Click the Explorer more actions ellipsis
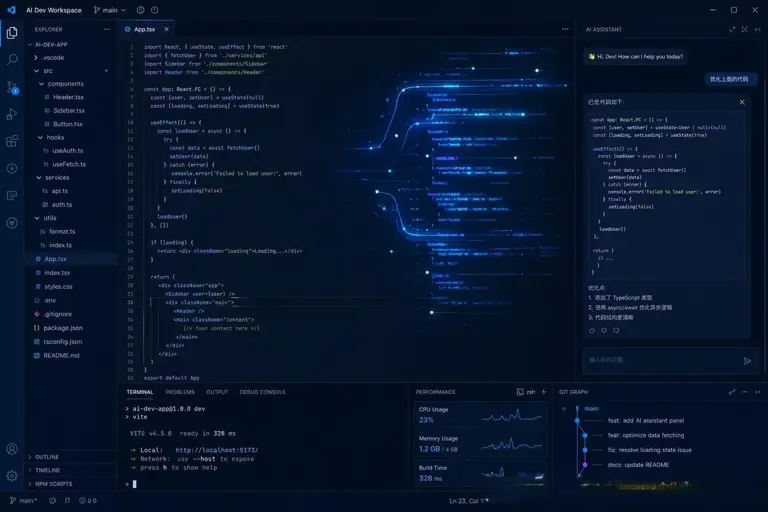Image resolution: width=768 pixels, height=512 pixels. click(x=107, y=29)
